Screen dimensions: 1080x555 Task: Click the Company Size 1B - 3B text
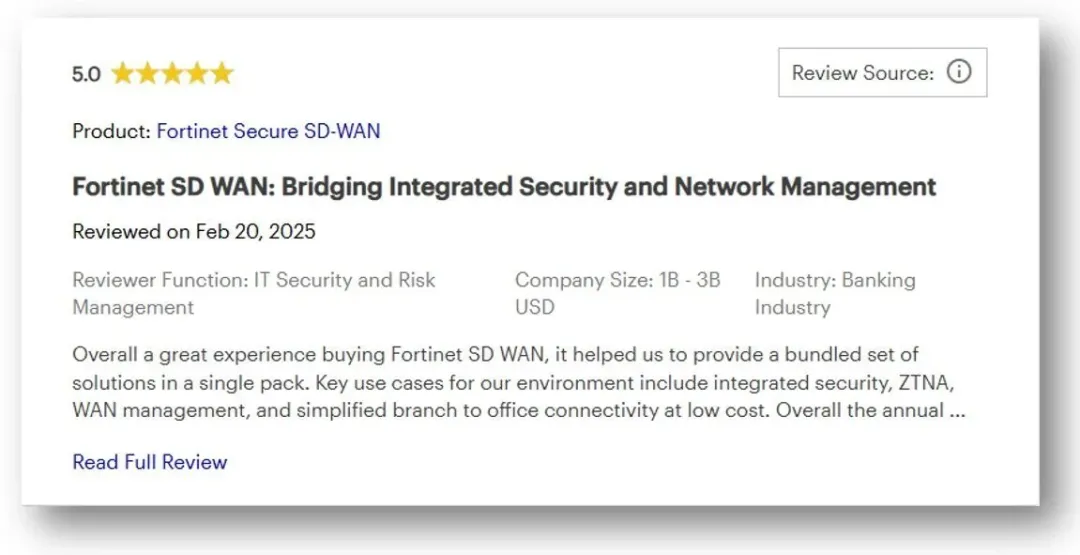tap(617, 280)
